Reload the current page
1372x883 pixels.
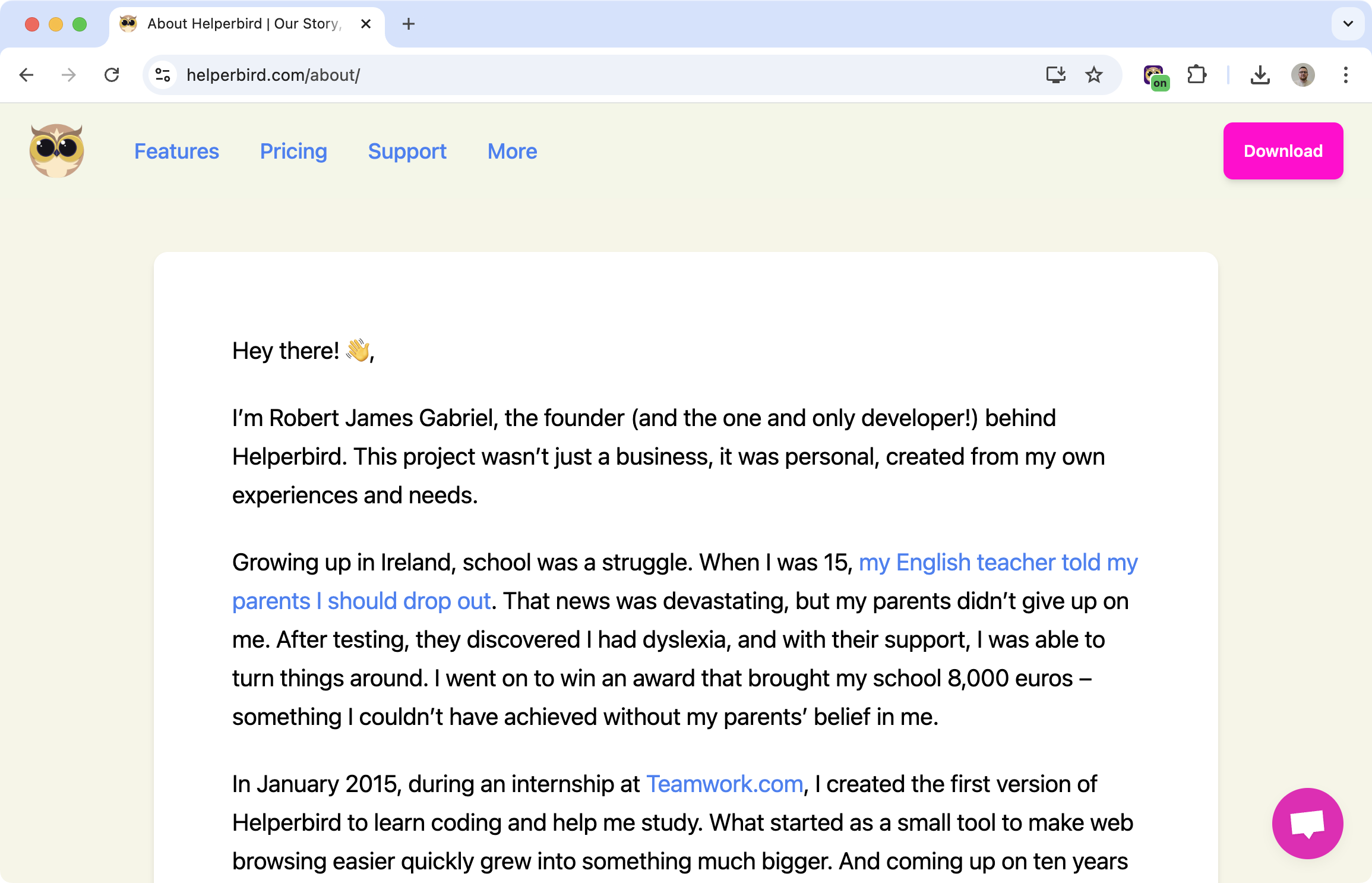pos(112,75)
